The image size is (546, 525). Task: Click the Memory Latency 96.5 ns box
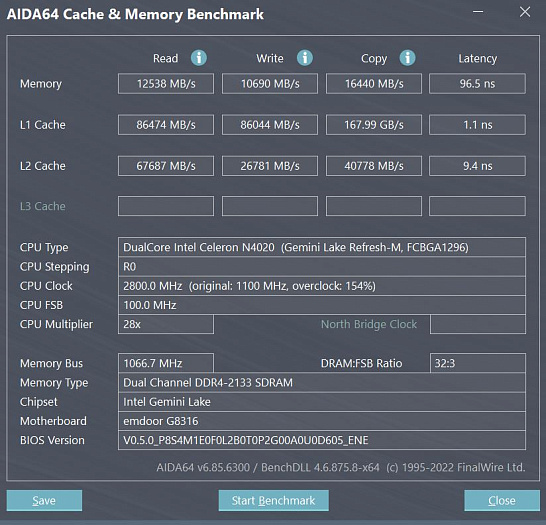[477, 84]
